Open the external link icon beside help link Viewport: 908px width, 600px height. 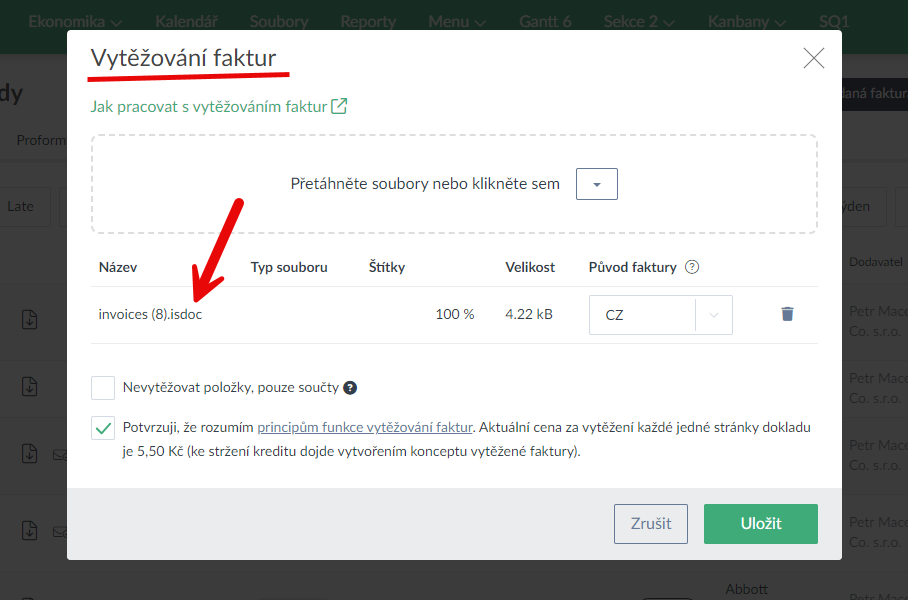(339, 106)
